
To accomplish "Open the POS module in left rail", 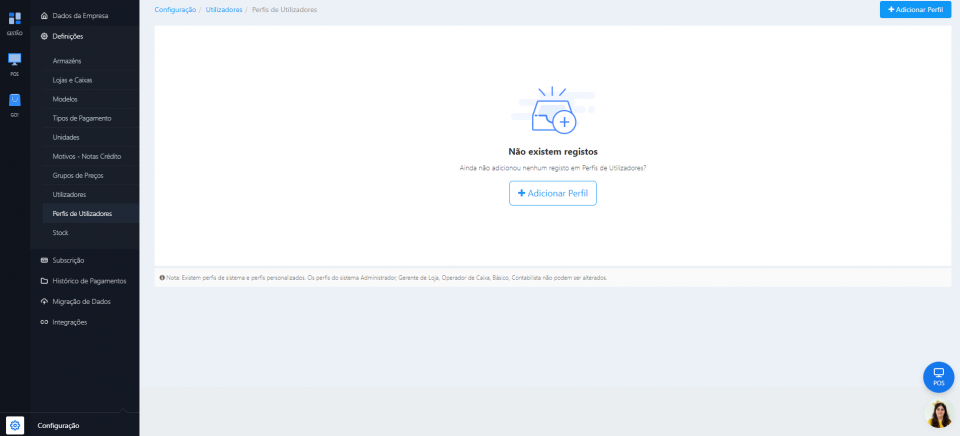I will tap(14, 62).
